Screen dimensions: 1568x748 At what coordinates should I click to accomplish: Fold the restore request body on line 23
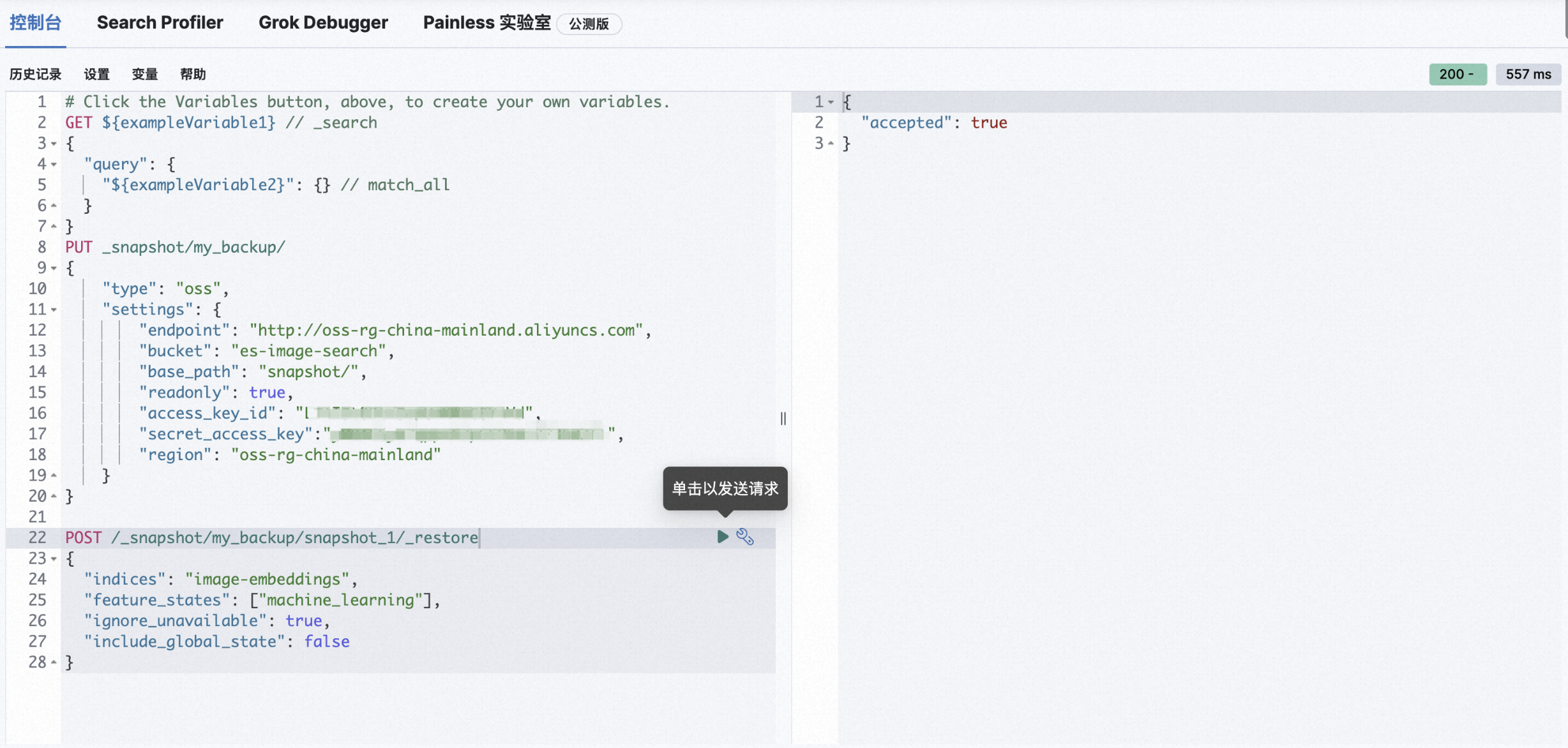point(54,559)
